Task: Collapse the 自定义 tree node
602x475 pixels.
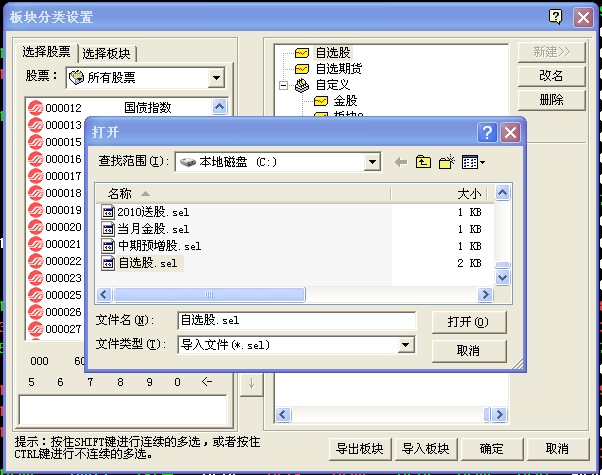Action: point(283,85)
